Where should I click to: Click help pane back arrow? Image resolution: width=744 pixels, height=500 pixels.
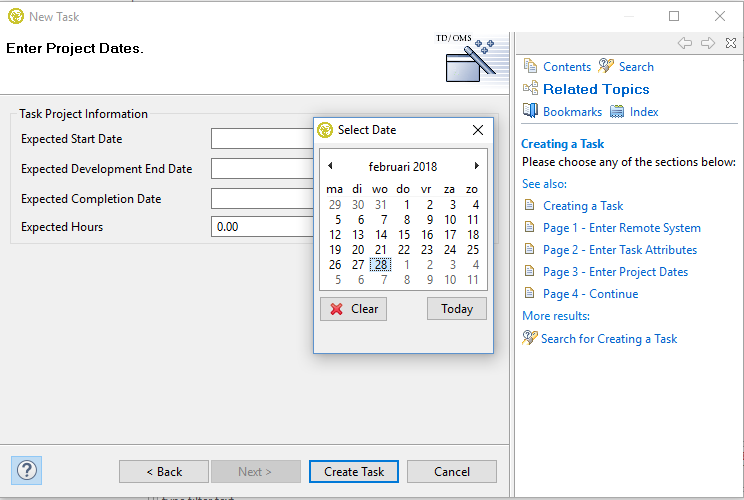pos(685,43)
